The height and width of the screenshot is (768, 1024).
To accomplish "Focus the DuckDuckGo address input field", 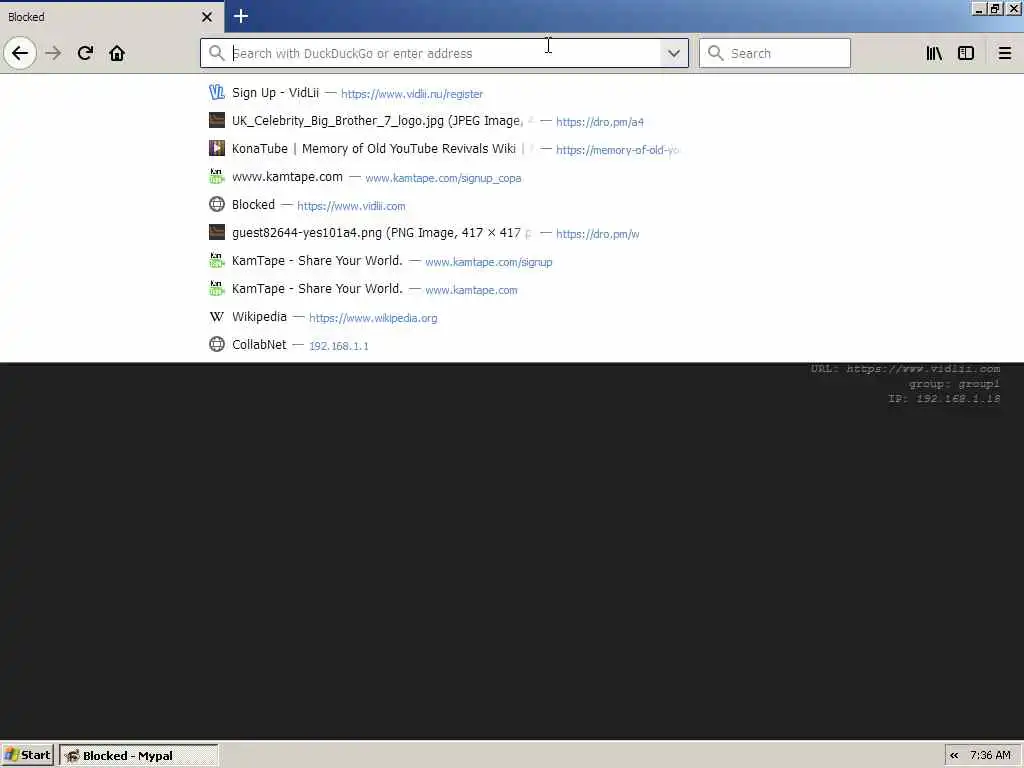I will (444, 53).
